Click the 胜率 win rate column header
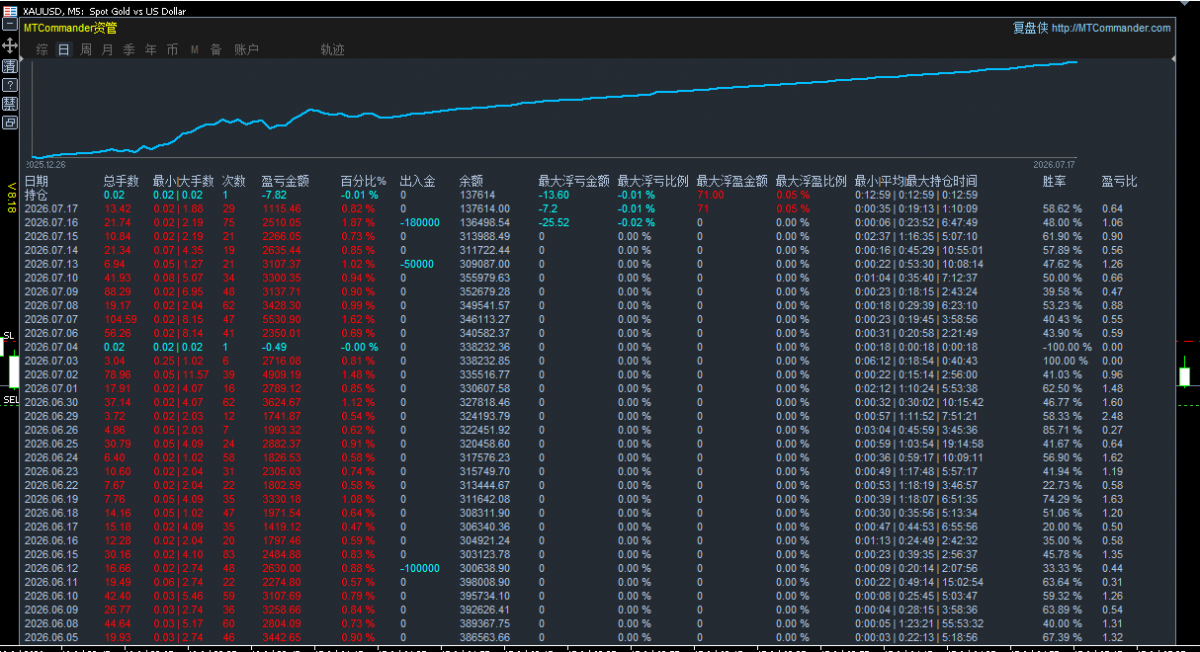The image size is (1200, 652). click(x=1054, y=181)
